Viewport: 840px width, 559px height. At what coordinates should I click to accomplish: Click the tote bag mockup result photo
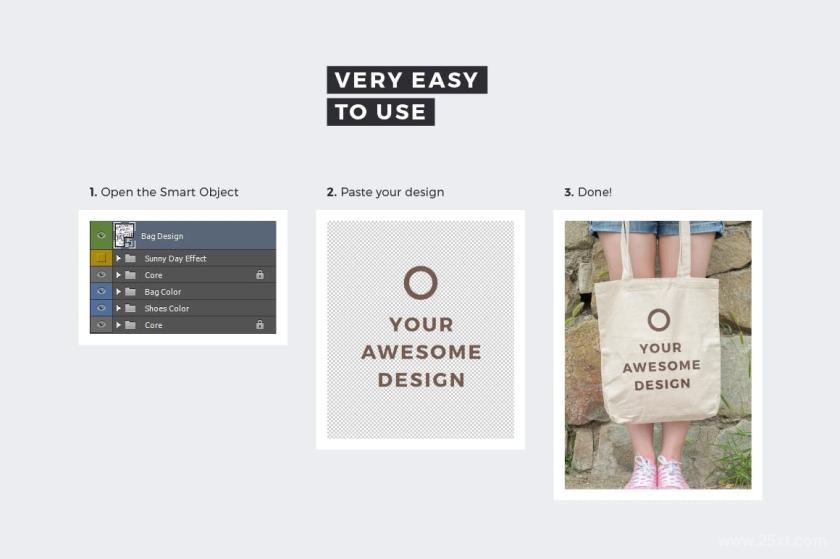658,355
